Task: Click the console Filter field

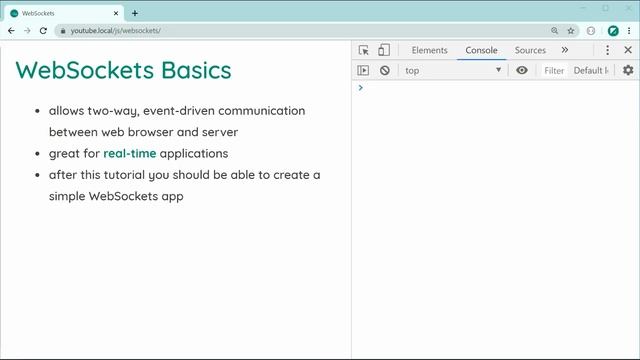Action: click(554, 71)
